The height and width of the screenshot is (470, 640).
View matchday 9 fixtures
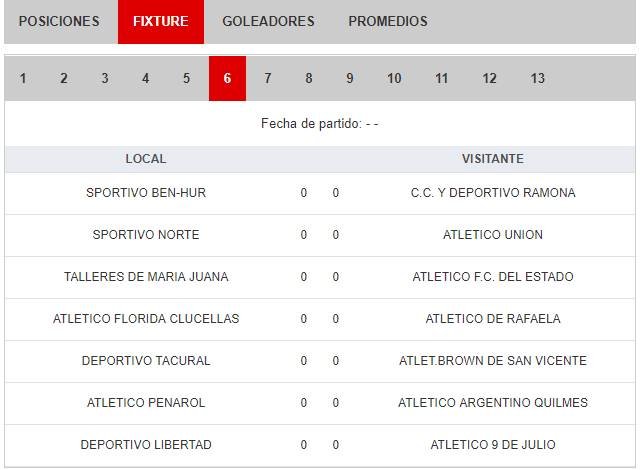349,78
